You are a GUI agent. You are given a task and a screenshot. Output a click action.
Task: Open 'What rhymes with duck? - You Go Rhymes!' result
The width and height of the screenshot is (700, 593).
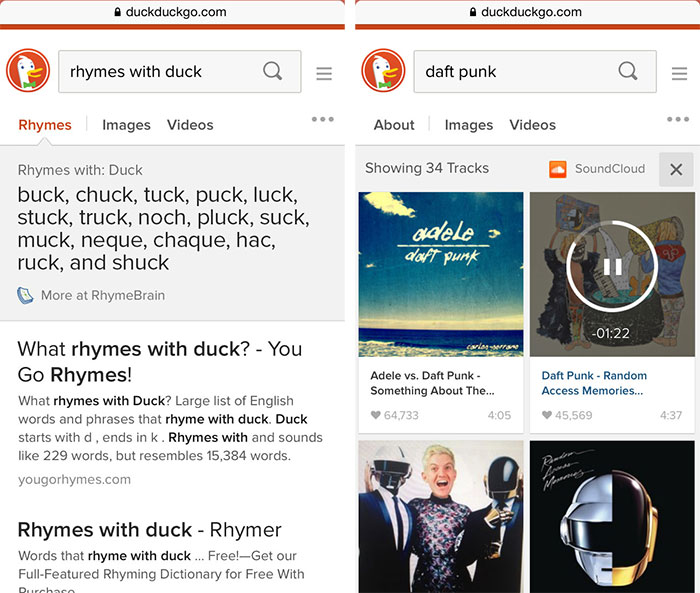coord(160,362)
